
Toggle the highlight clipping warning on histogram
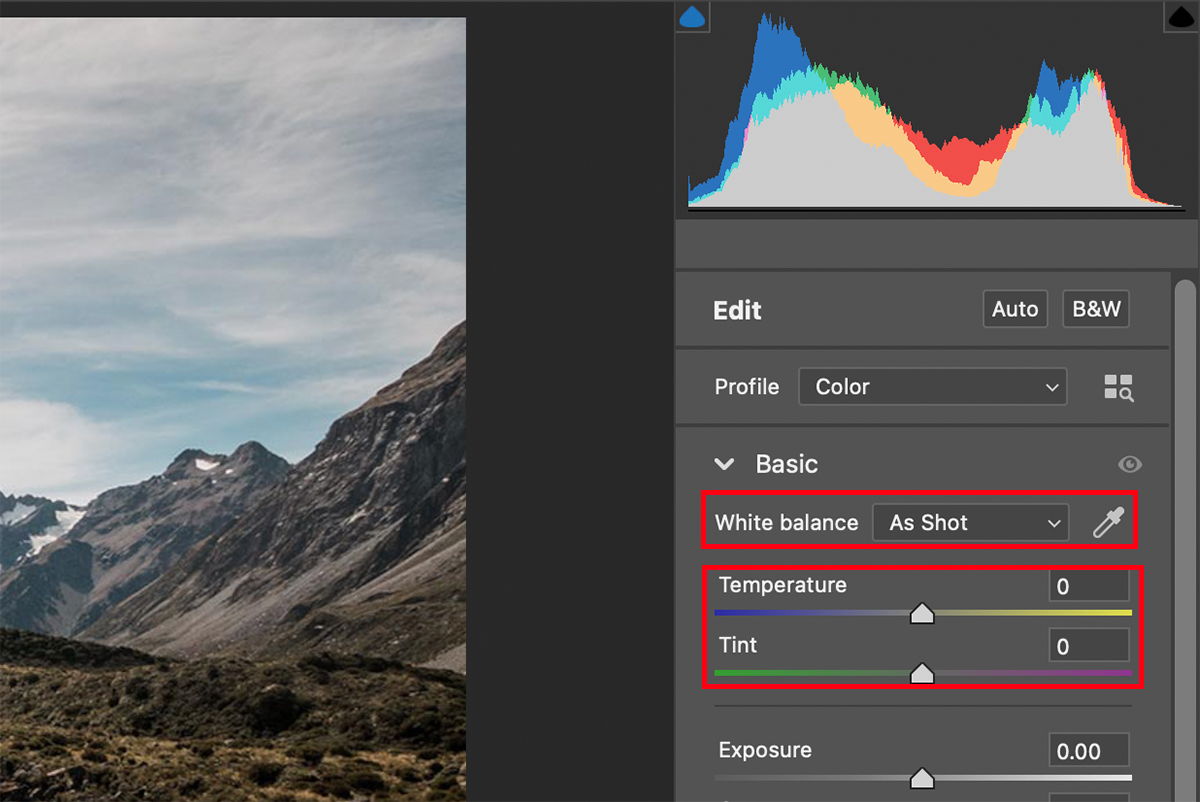[1180, 17]
